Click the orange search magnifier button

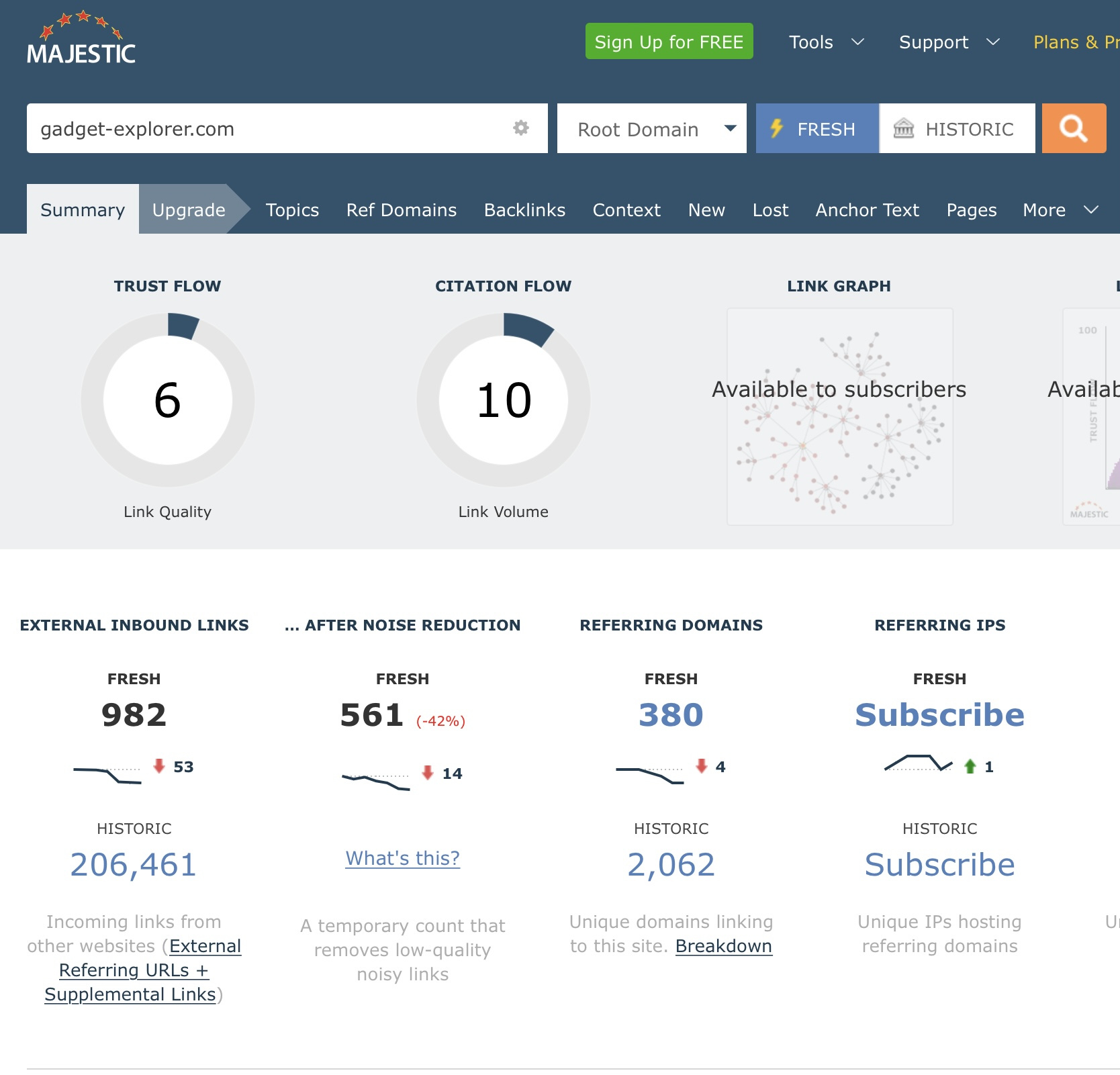pyautogui.click(x=1074, y=128)
